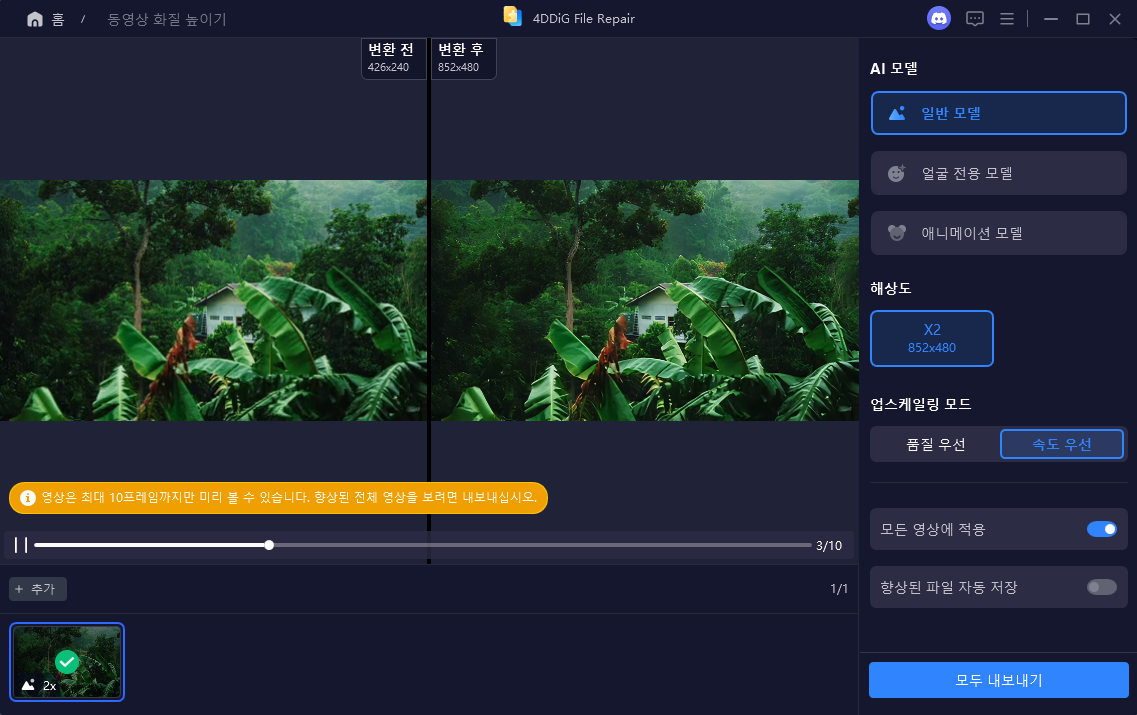
Task: Switch to 속도 우선 mode
Action: (1062, 445)
